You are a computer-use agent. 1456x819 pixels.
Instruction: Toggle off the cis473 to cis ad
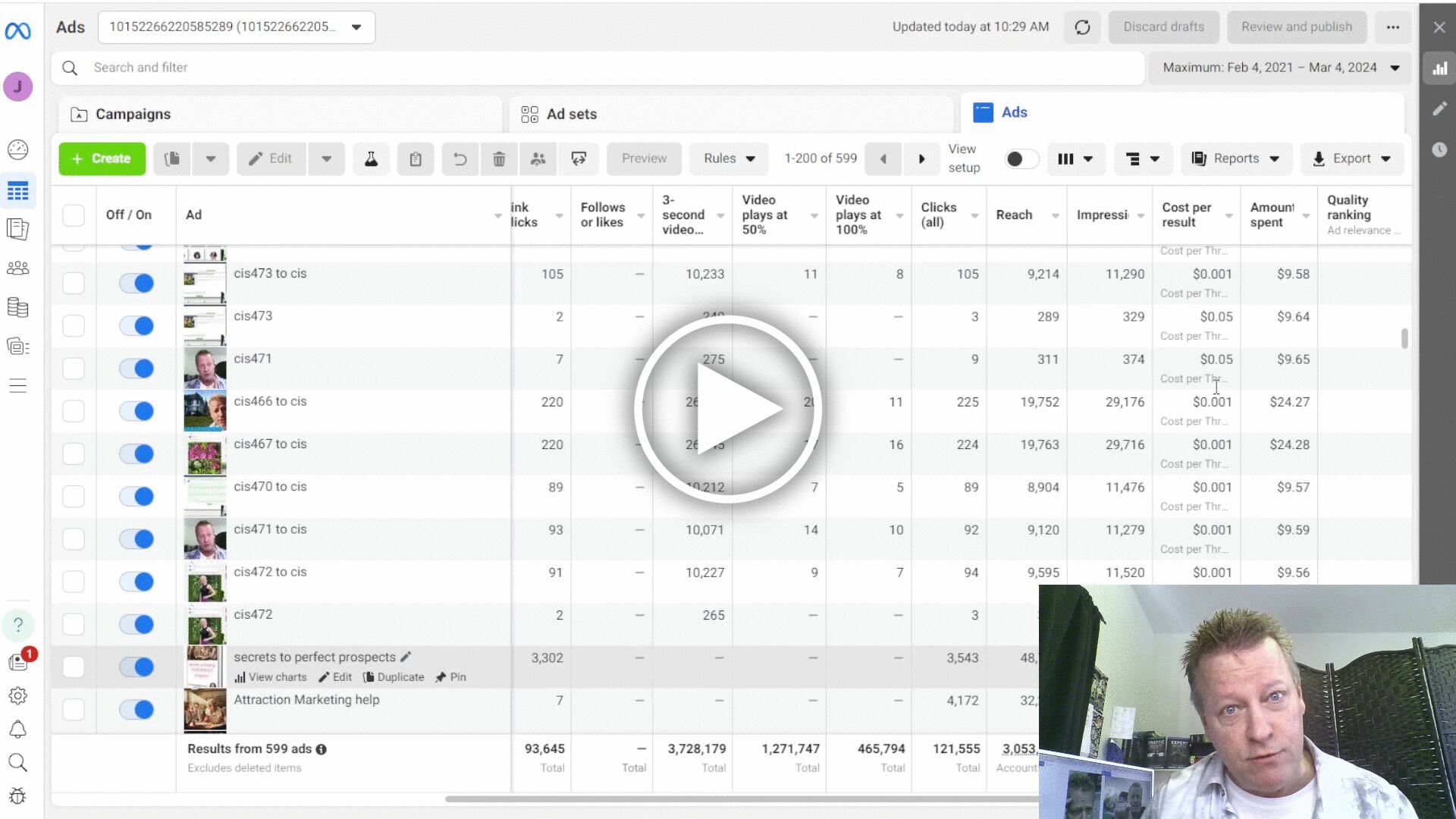(x=136, y=283)
